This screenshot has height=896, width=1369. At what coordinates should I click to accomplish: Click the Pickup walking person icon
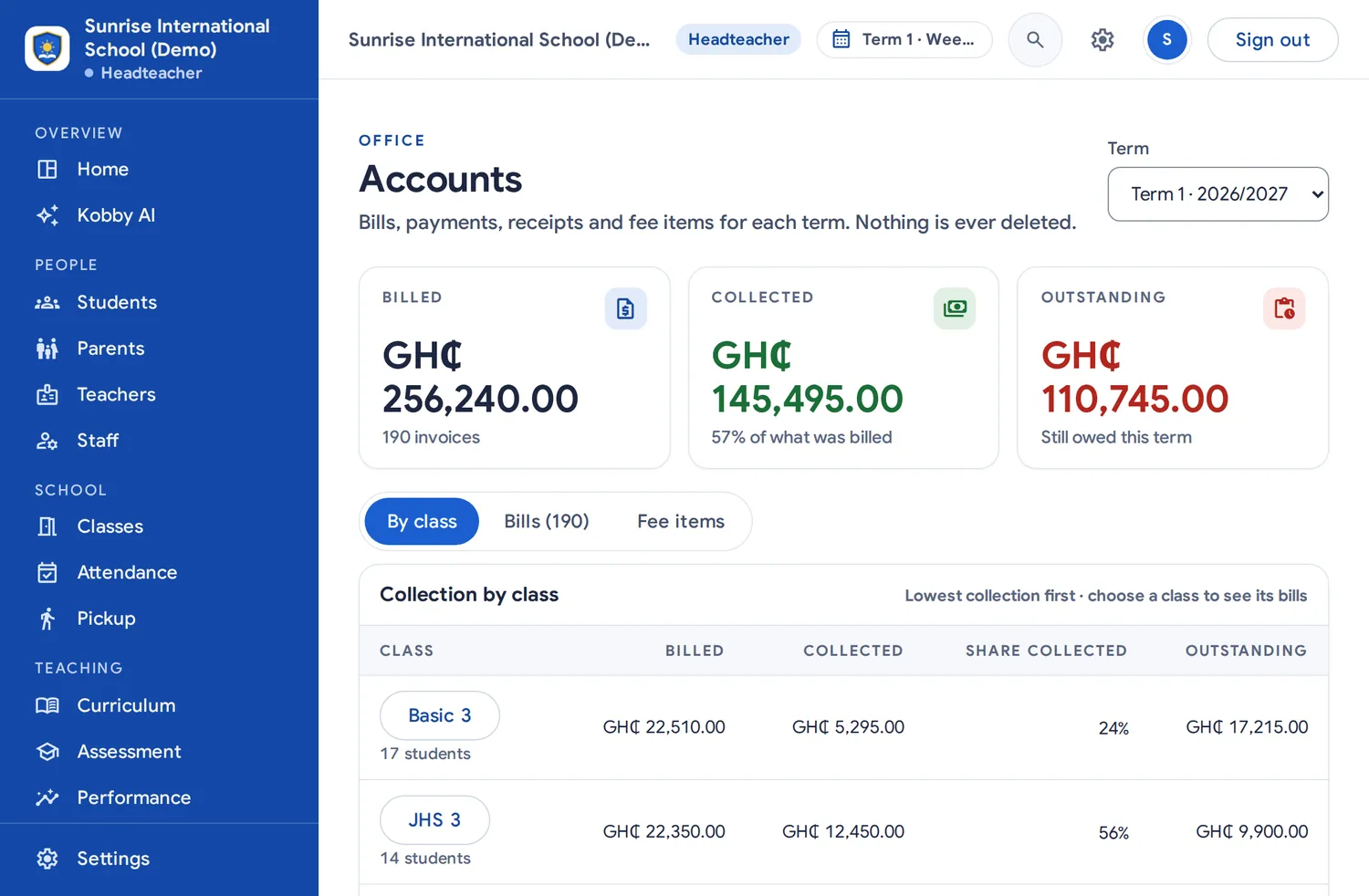47,619
